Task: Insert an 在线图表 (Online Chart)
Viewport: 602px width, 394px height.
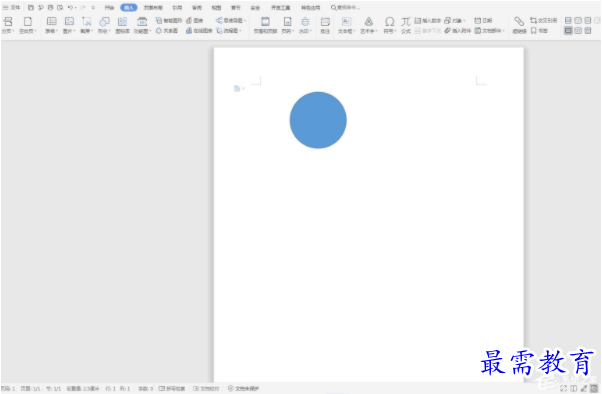Action: [199, 31]
